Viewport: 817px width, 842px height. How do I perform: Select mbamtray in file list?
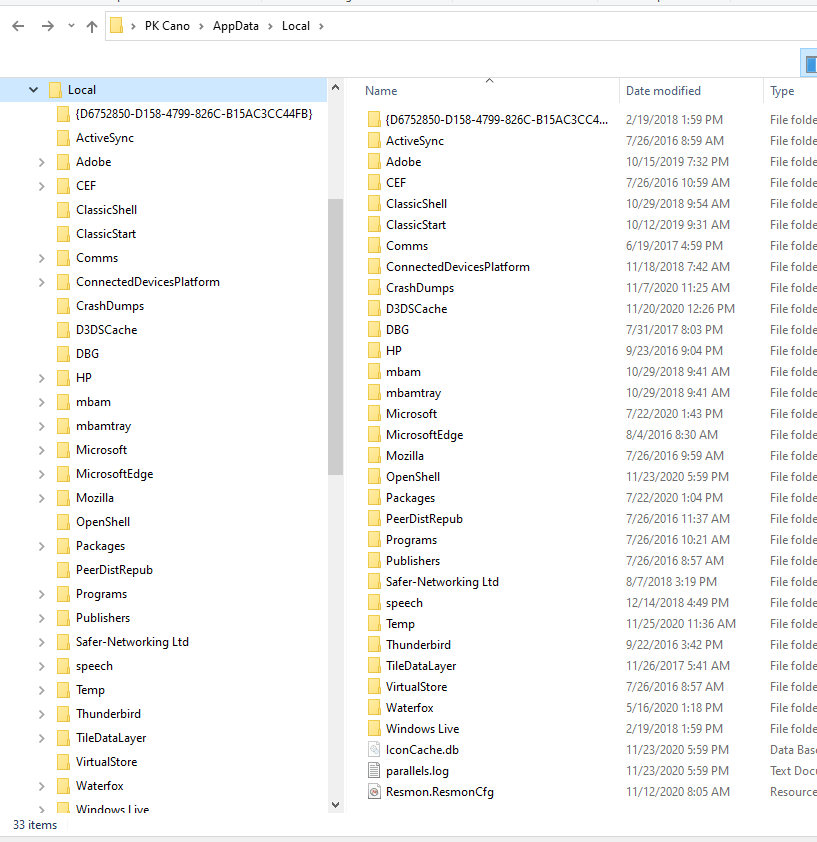(x=413, y=393)
